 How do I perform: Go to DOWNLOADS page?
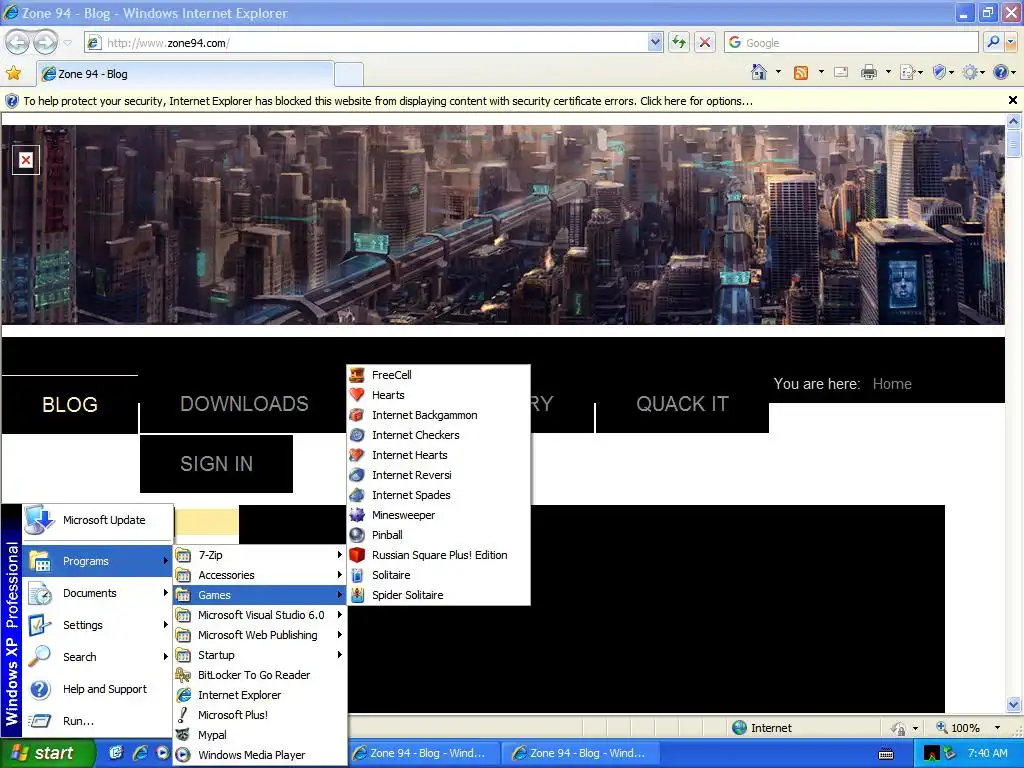(x=244, y=404)
